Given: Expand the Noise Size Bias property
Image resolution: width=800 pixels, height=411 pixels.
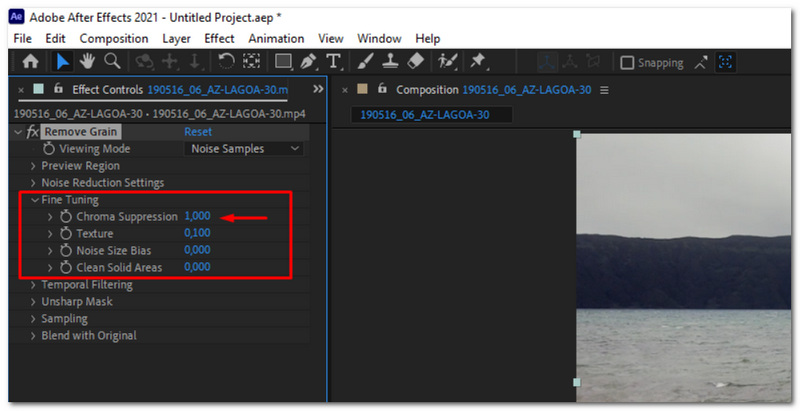Looking at the screenshot, I should click(50, 250).
